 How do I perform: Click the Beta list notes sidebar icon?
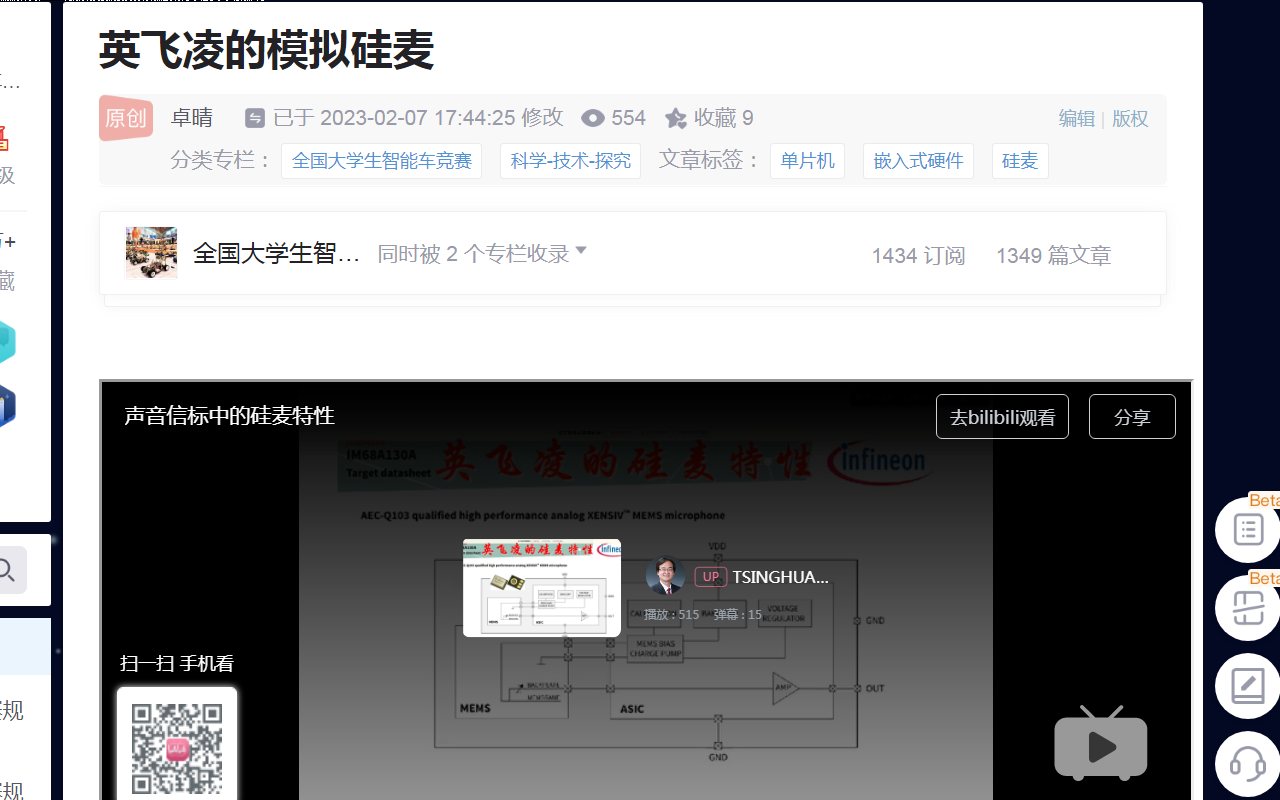(x=1248, y=530)
